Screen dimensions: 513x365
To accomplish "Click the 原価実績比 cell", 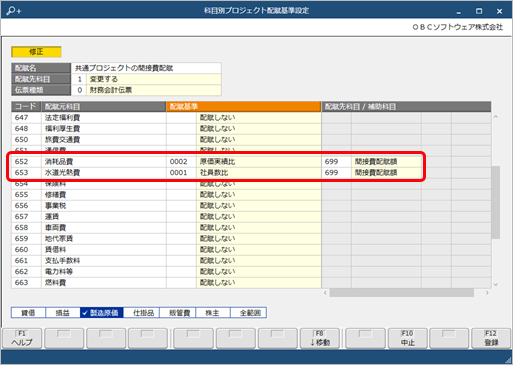I will tap(259, 162).
